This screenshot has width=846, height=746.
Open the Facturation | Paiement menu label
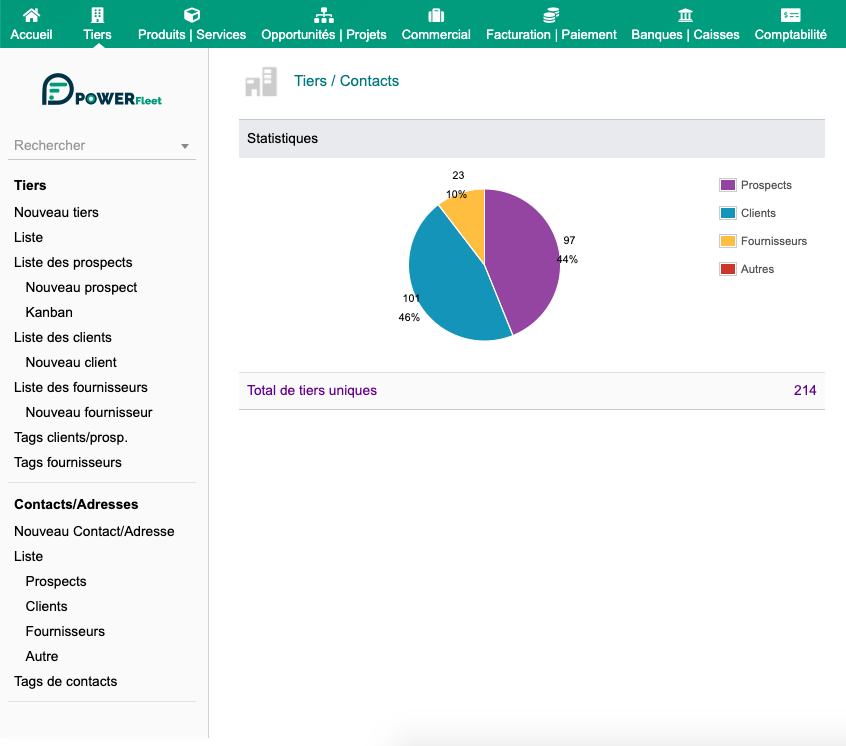click(x=551, y=35)
